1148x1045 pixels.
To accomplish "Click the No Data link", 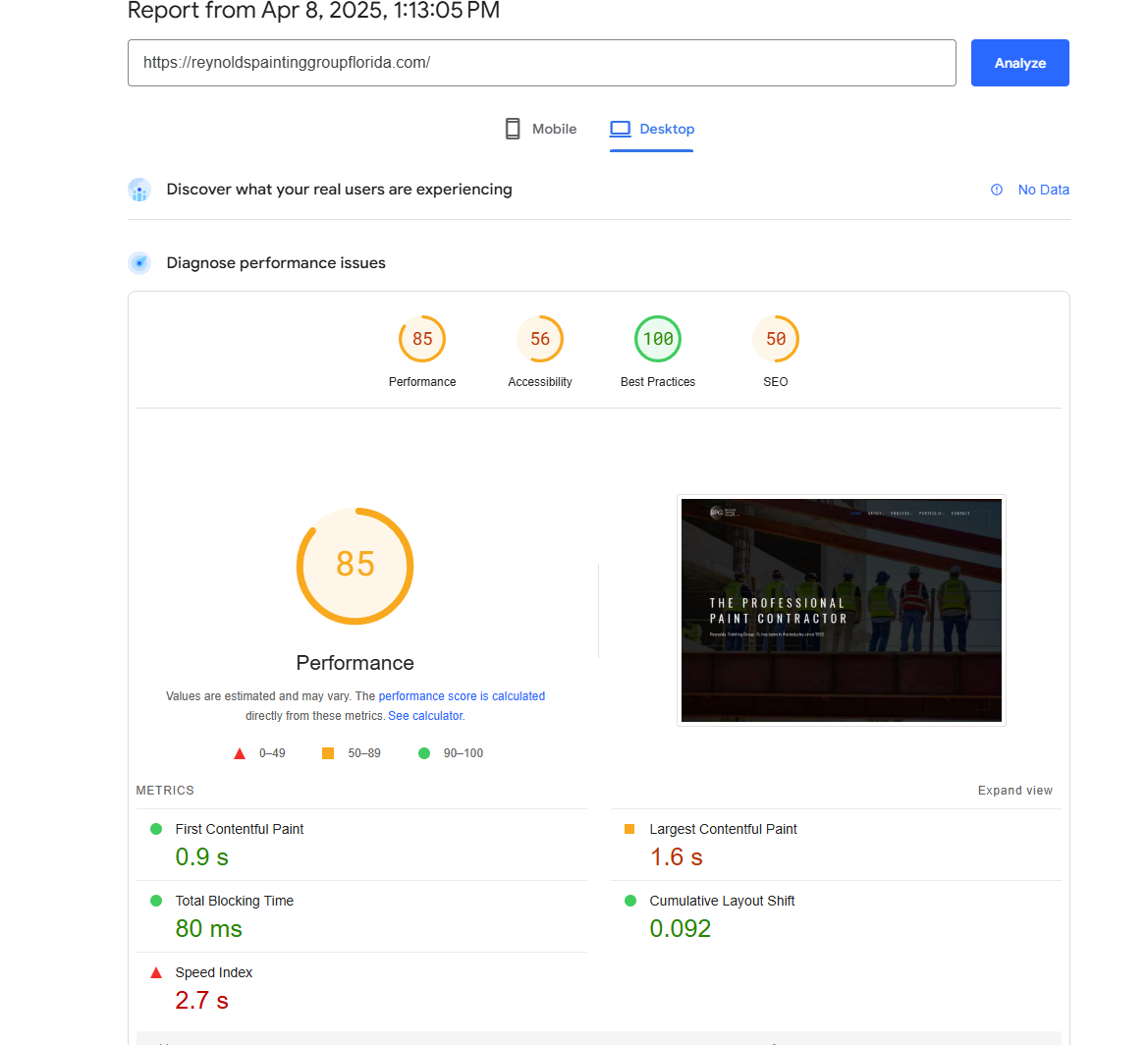I will 1043,190.
